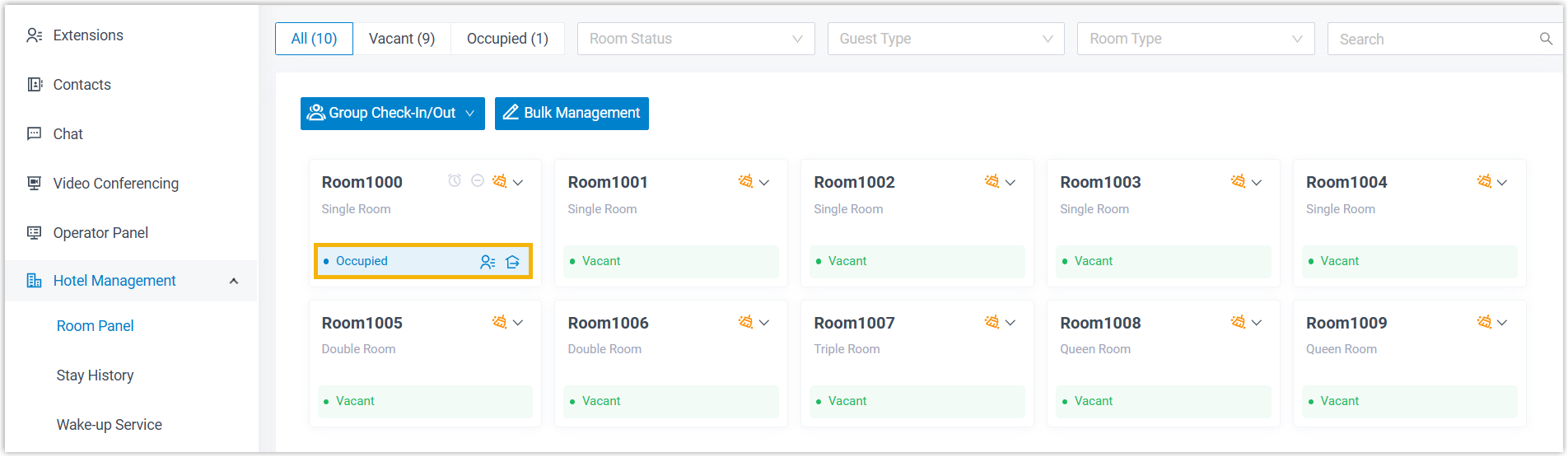1568x457 pixels.
Task: Expand the Room1005 options chevron
Action: pos(518,323)
